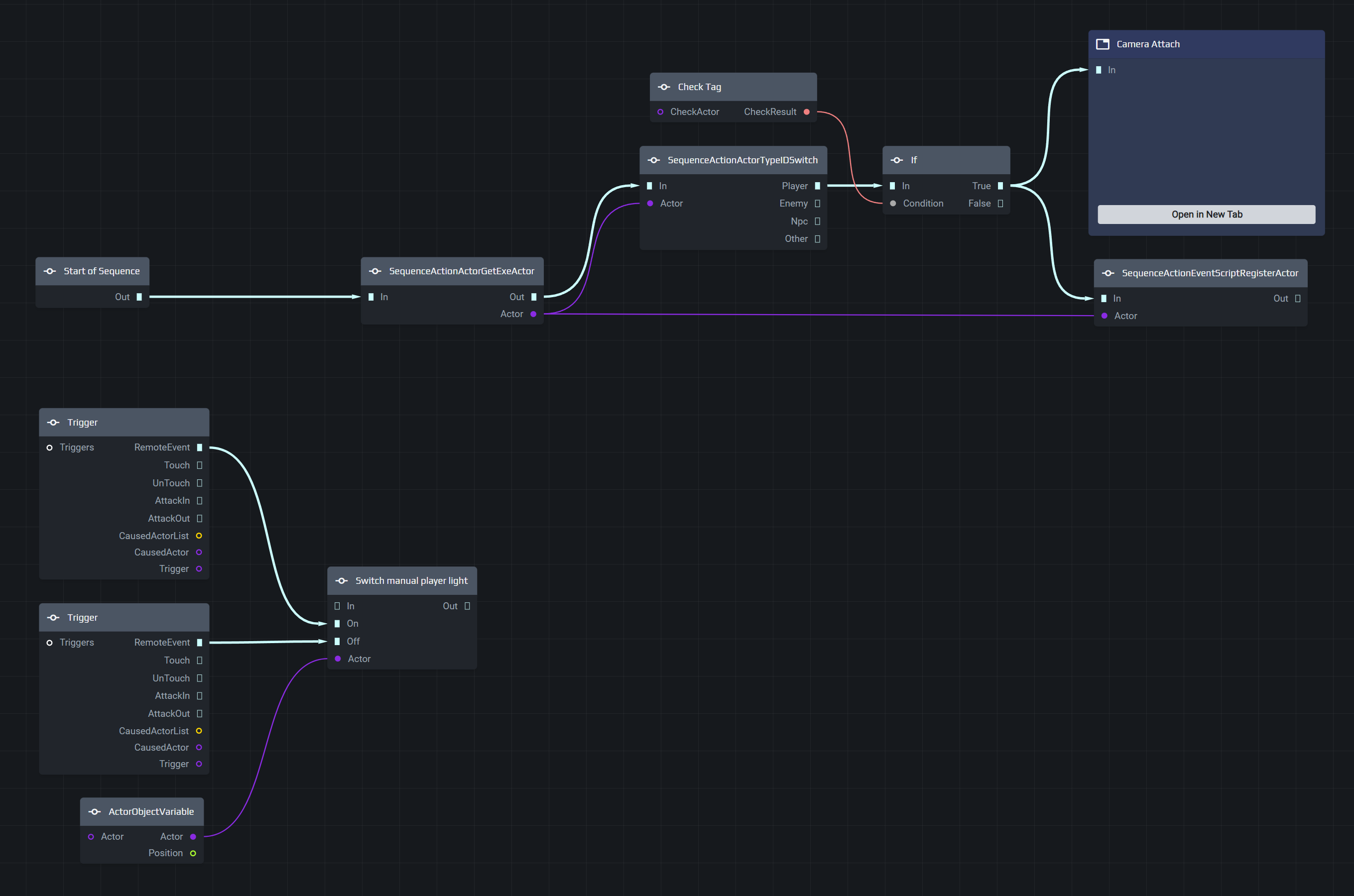Click the Start of Sequence node icon

coord(50,271)
